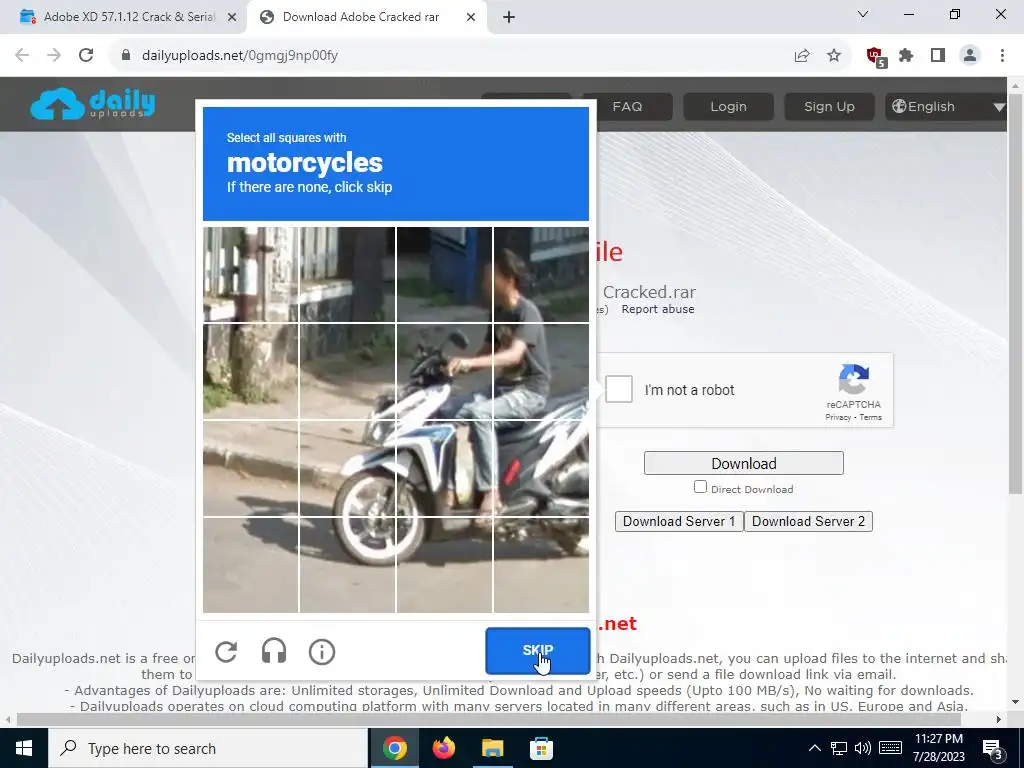Open File Explorer from taskbar

click(492, 748)
